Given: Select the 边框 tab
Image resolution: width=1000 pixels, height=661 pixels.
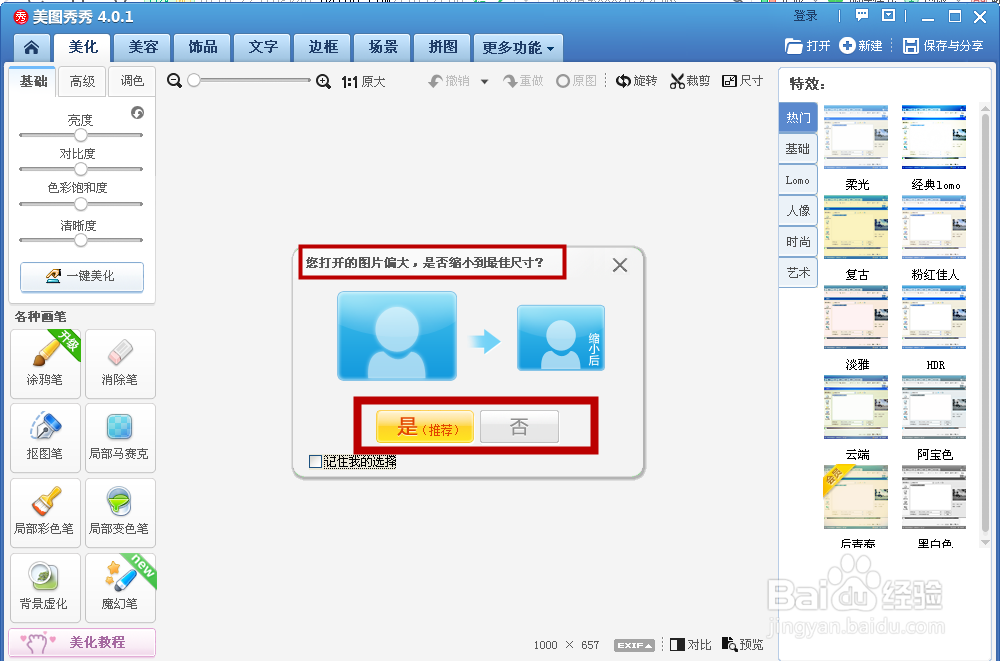Looking at the screenshot, I should point(323,47).
